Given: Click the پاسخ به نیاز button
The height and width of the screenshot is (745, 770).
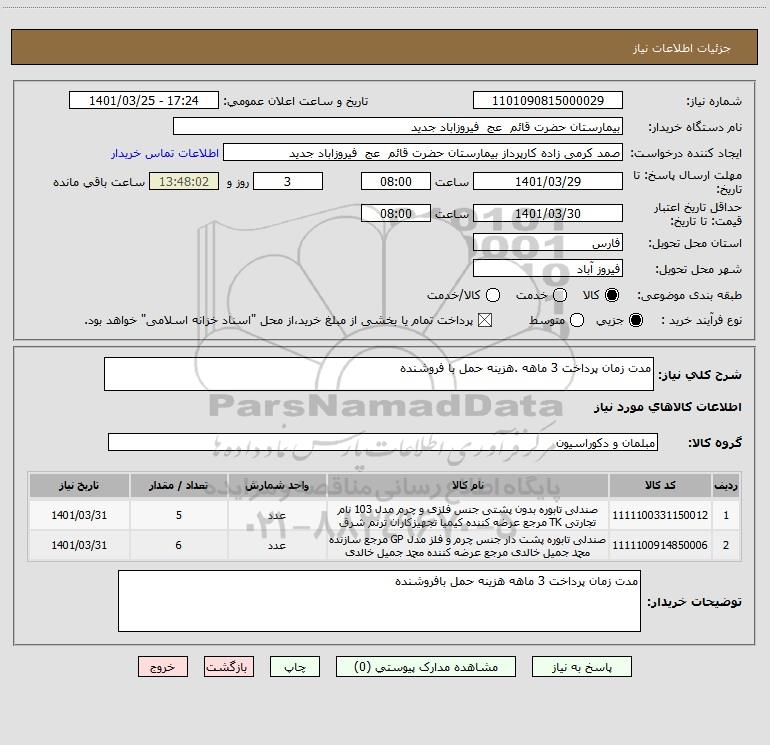Looking at the screenshot, I should point(581,667).
